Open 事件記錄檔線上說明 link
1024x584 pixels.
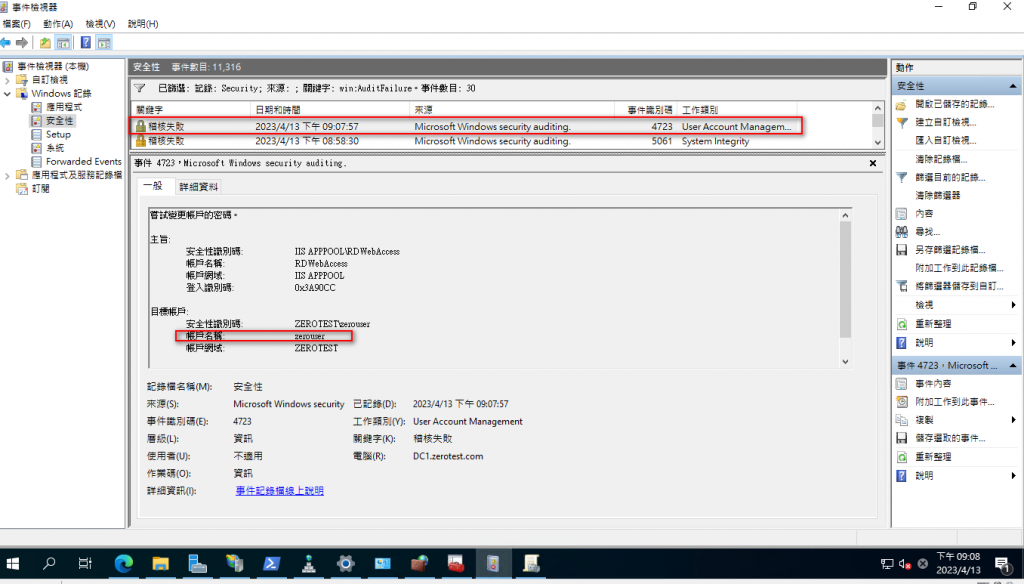[x=280, y=491]
